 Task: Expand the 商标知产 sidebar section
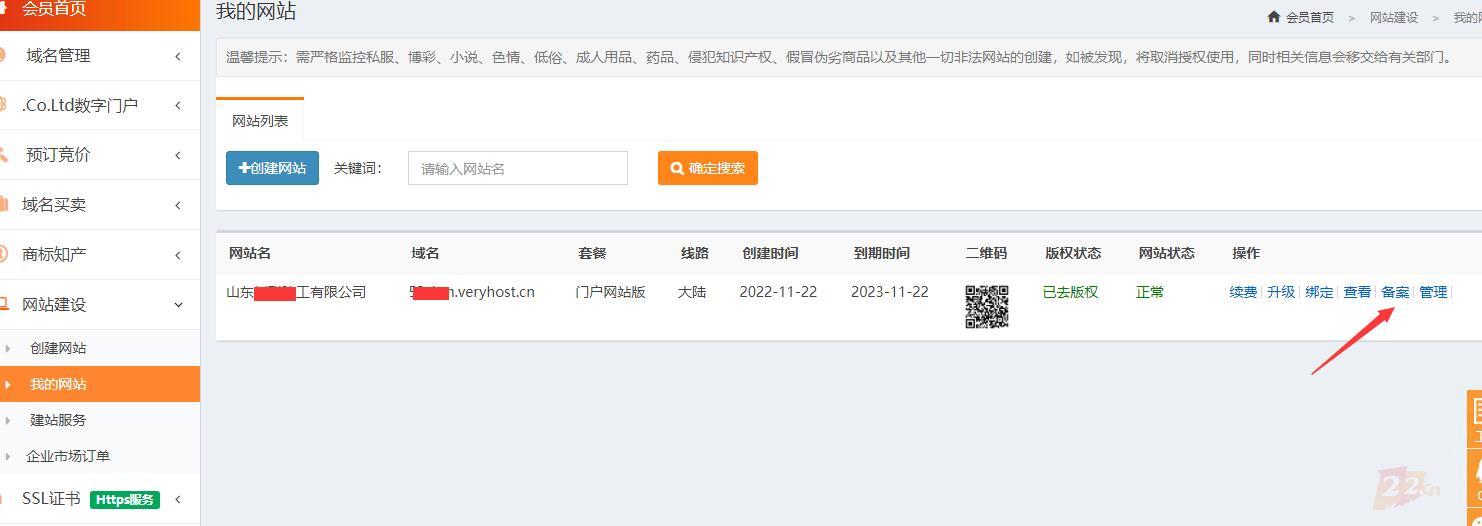99,255
